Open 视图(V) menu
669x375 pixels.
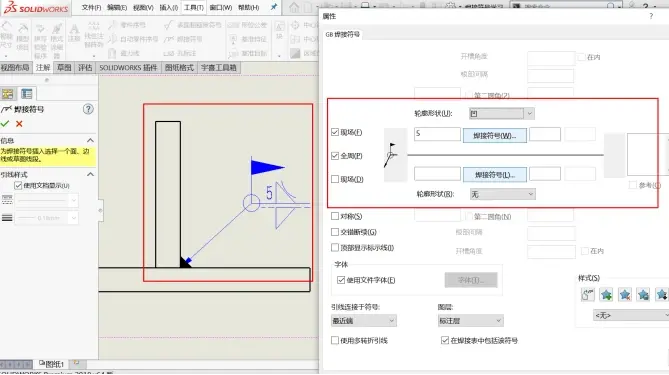(x=143, y=8)
